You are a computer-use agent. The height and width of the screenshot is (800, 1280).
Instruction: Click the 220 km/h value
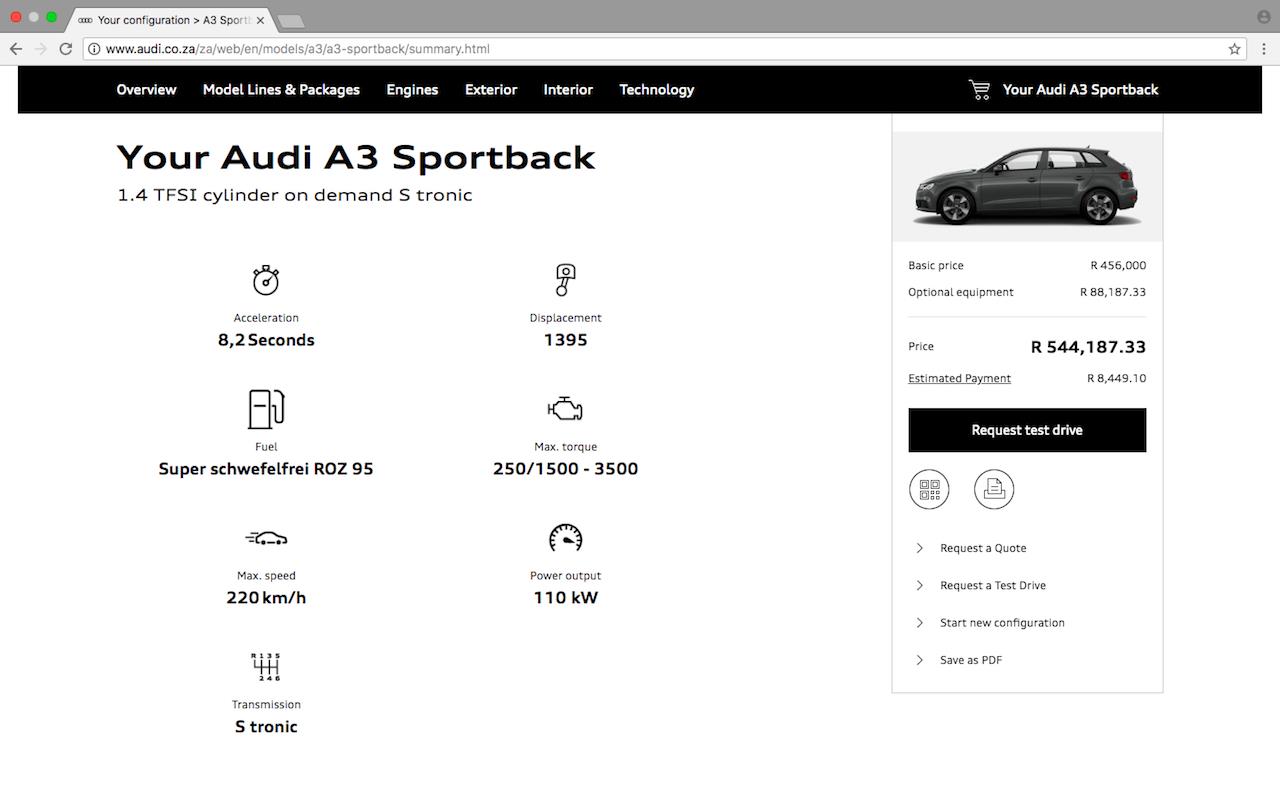pyautogui.click(x=266, y=598)
